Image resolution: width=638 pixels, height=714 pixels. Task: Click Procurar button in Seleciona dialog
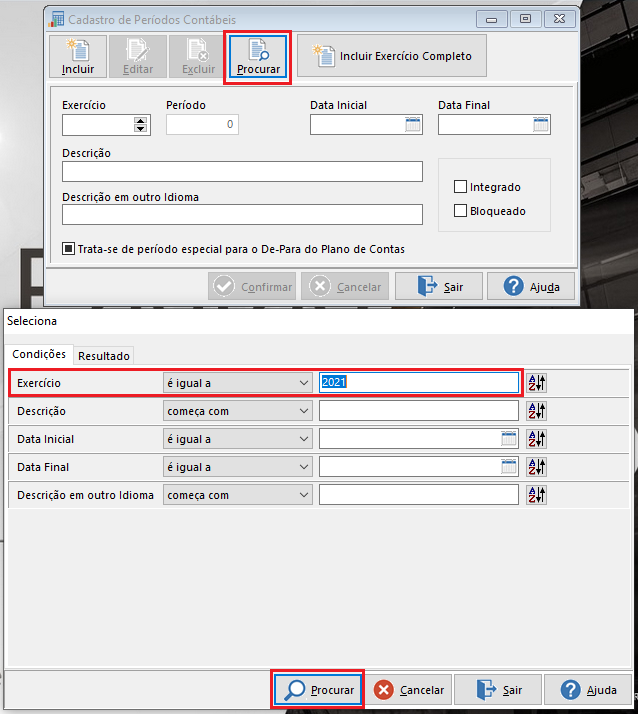point(317,690)
